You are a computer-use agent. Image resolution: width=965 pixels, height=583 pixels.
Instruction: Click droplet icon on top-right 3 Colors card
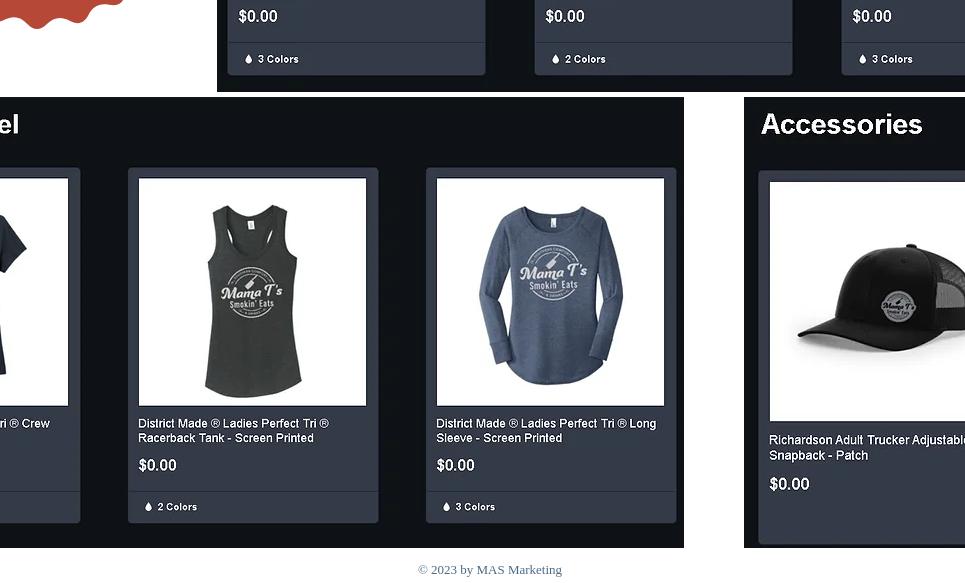863,59
